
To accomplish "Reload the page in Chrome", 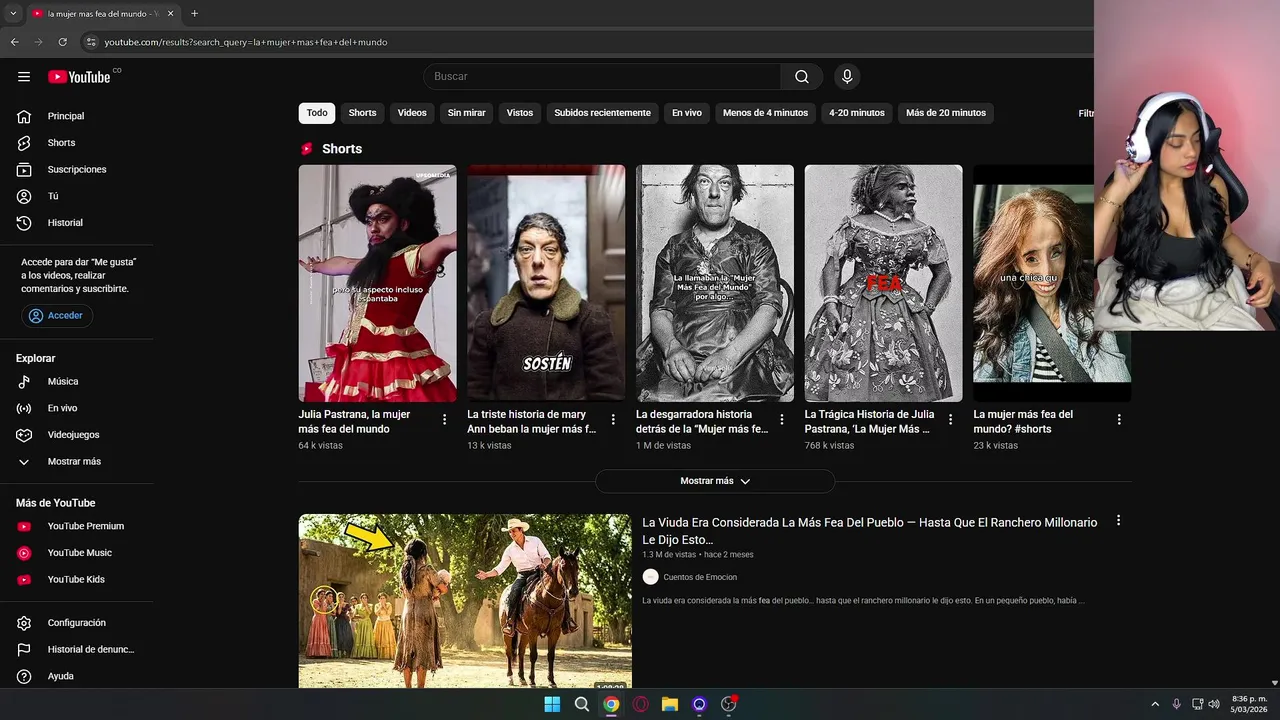I will 62,42.
